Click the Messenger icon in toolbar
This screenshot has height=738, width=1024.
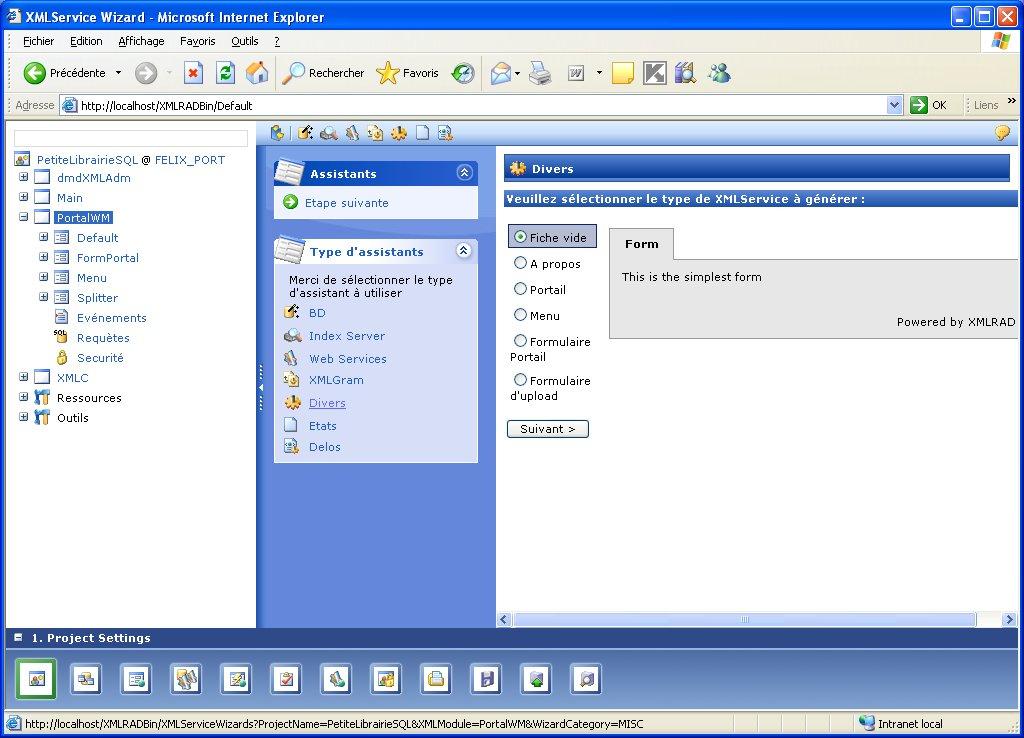pyautogui.click(x=718, y=73)
